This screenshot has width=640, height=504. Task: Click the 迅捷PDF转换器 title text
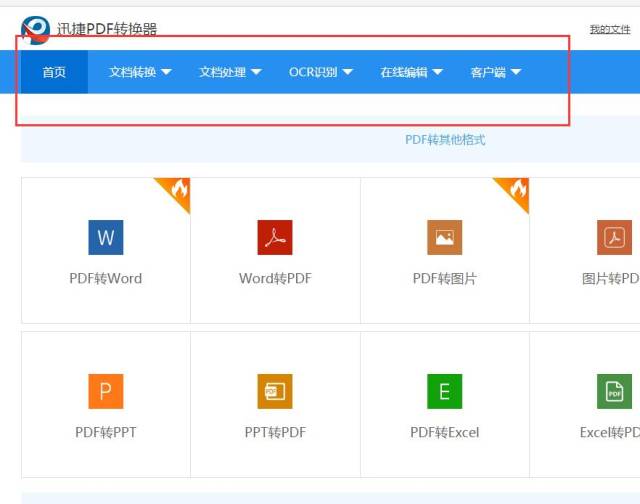tap(107, 29)
